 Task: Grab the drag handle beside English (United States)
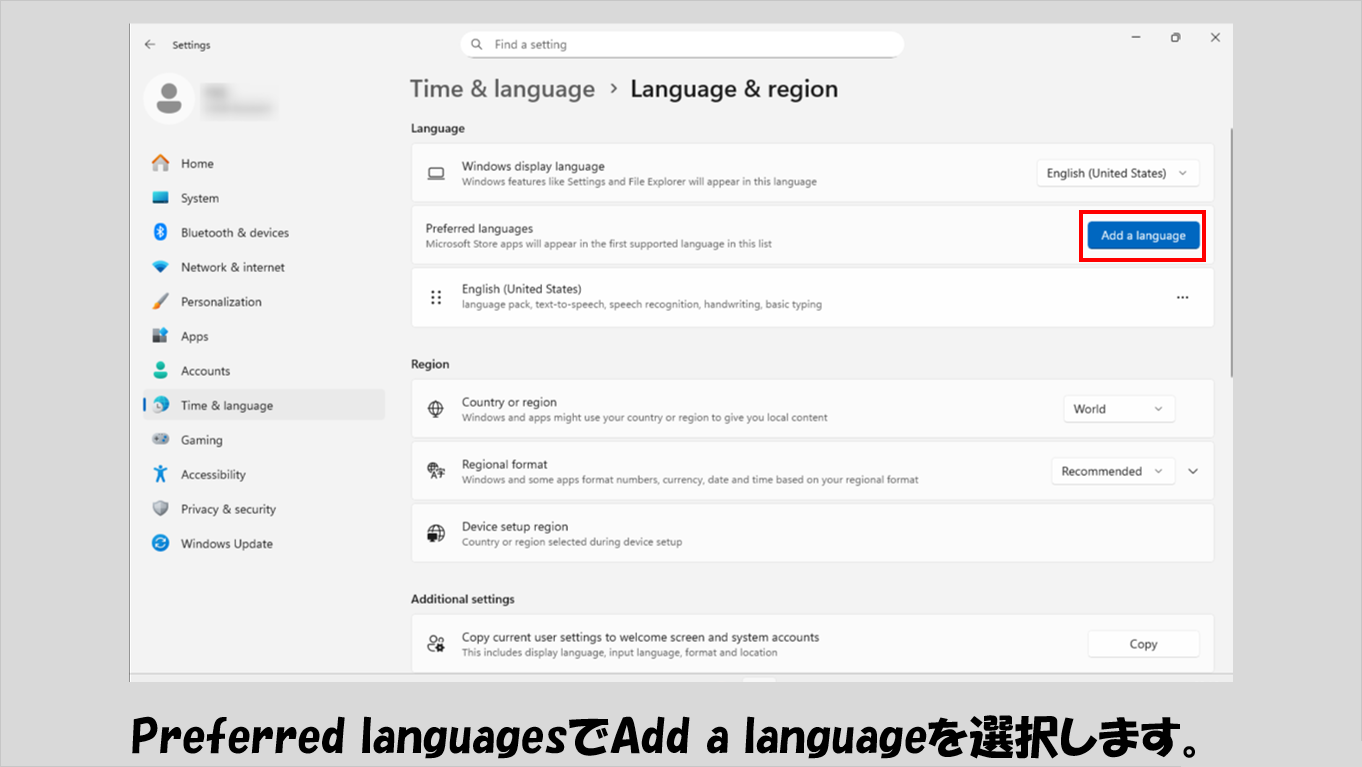(x=436, y=297)
